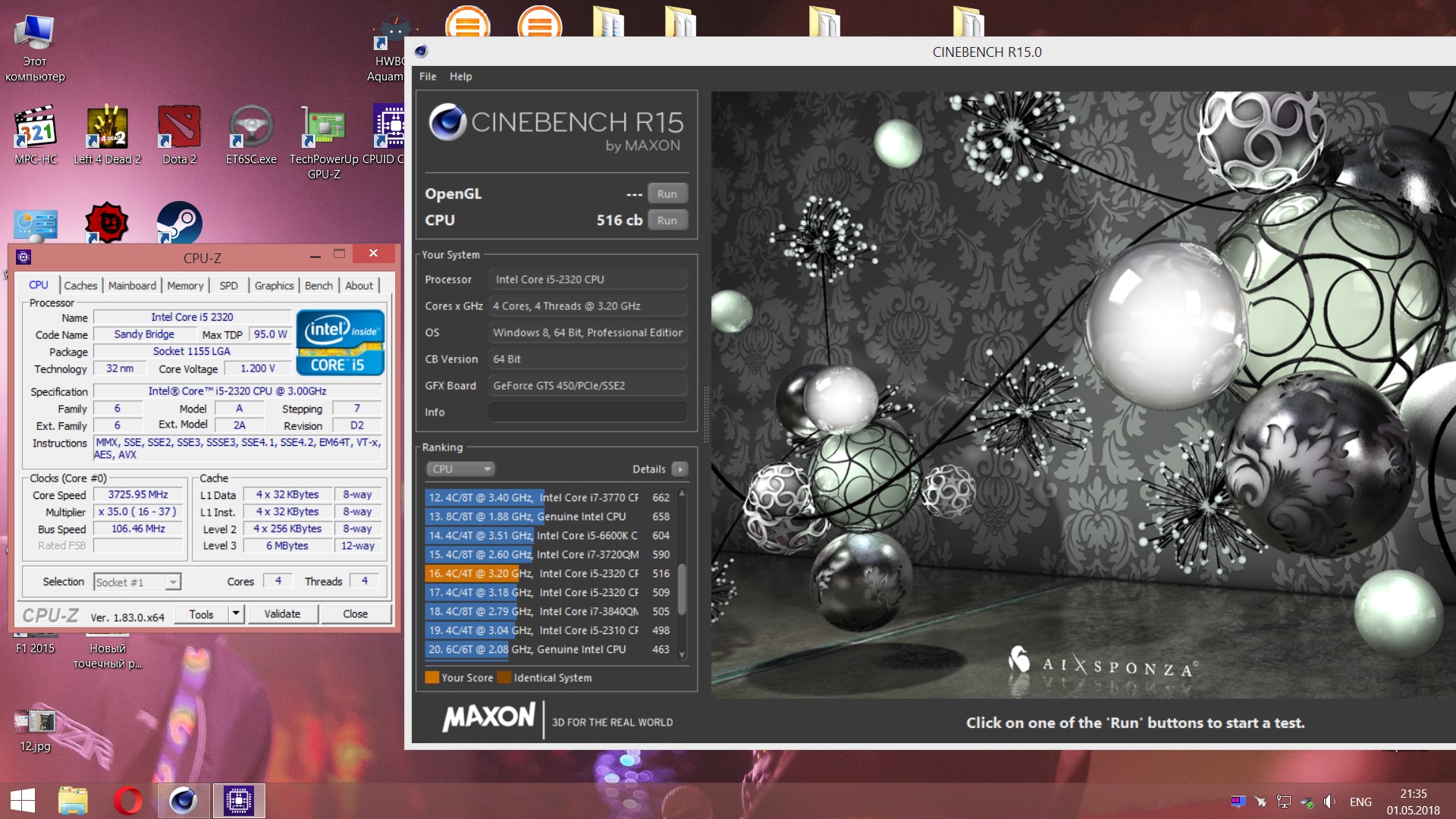
Task: Switch to the Caches tab in CPU-Z
Action: (80, 285)
